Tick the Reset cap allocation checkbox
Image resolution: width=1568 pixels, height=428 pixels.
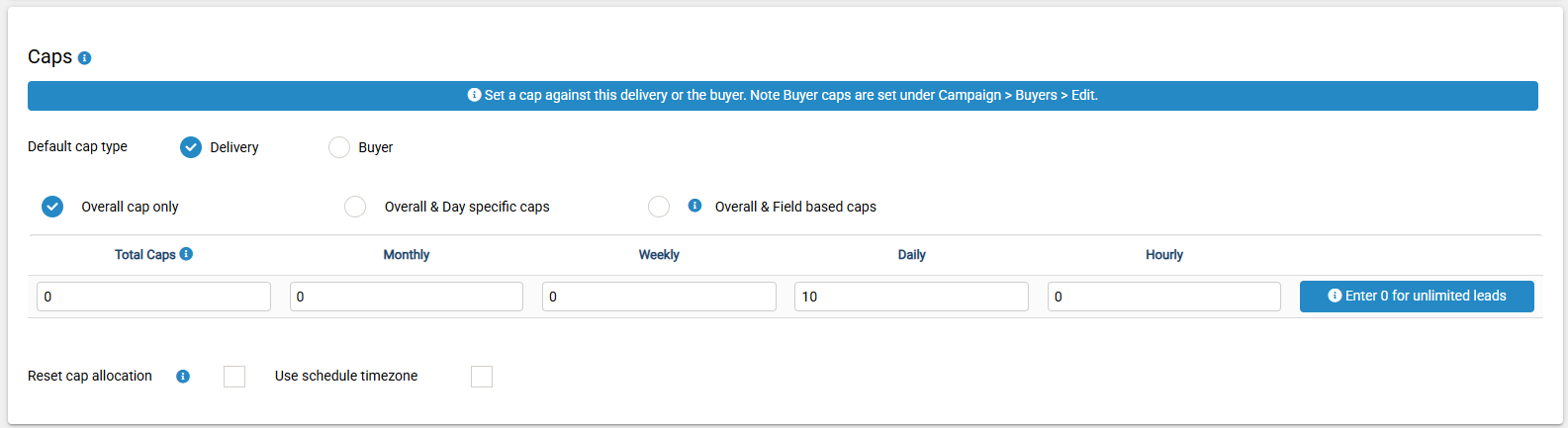click(234, 377)
